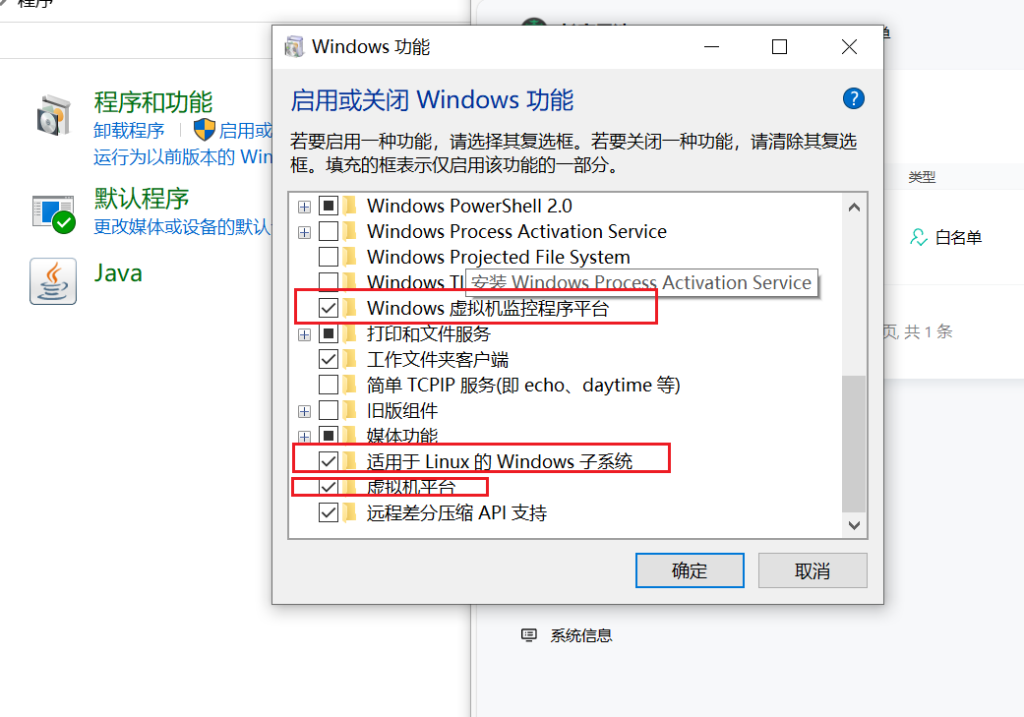Click the feature list scroll down arrow
1024x717 pixels.
tap(854, 525)
